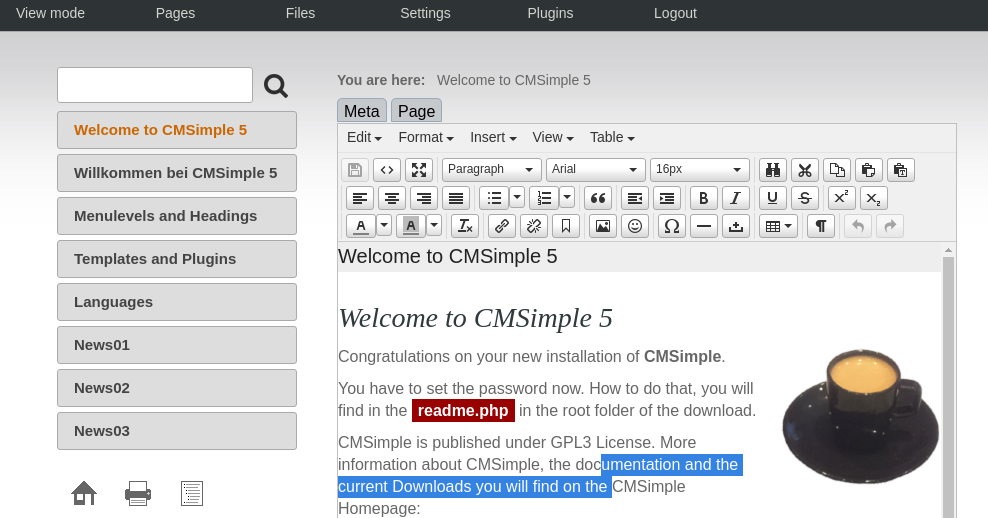Switch to the Meta tab
The width and height of the screenshot is (988, 518).
tap(362, 111)
